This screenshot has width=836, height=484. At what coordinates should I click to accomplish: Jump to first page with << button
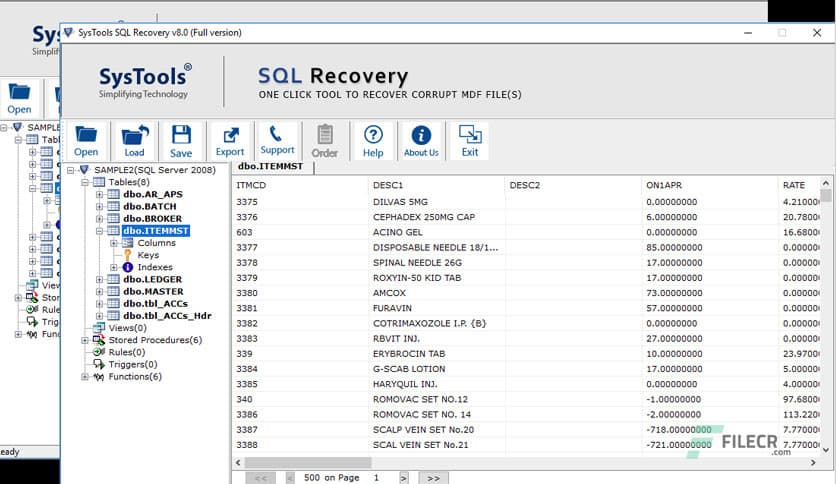261,478
